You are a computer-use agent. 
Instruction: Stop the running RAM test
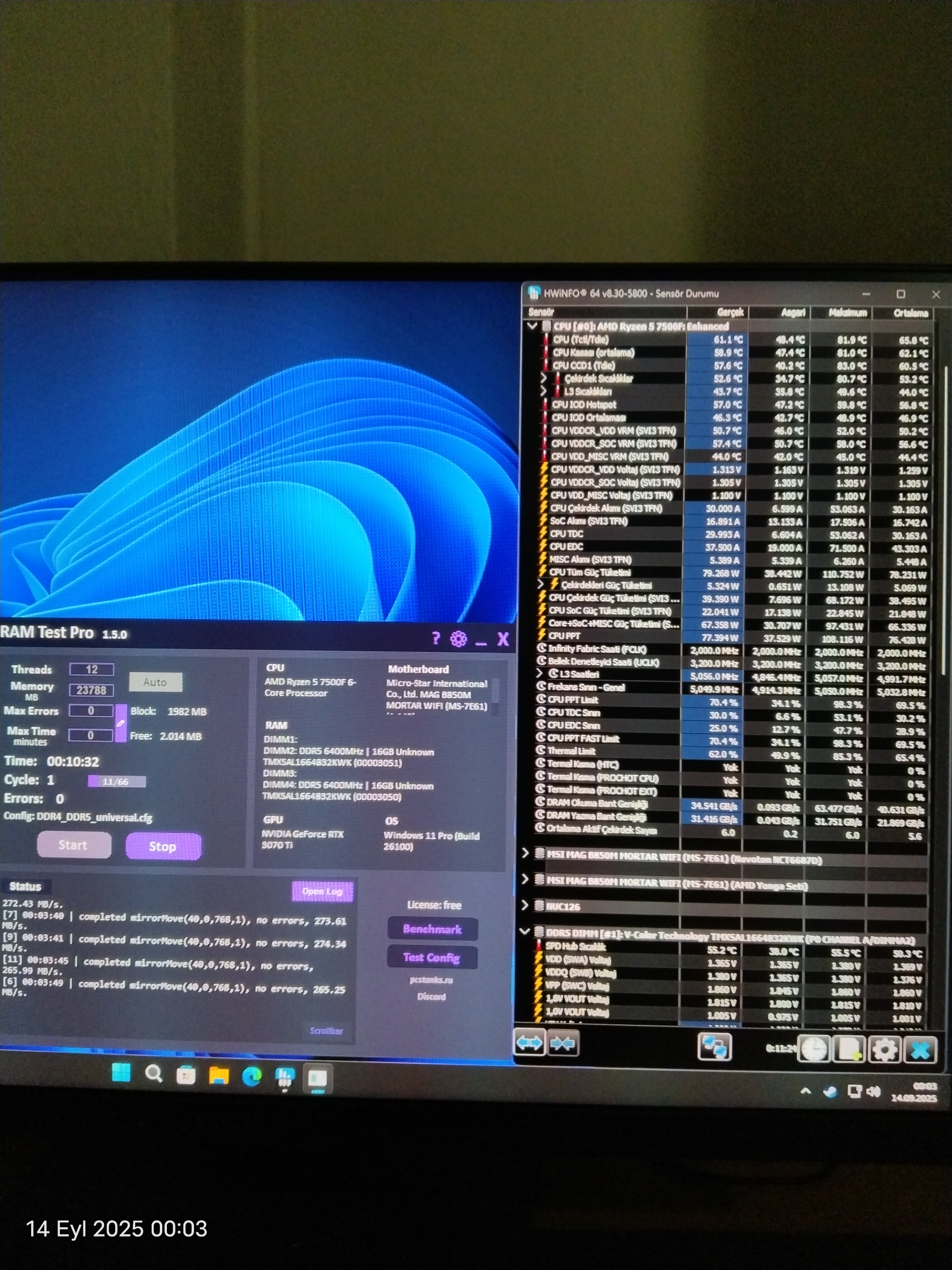[x=163, y=846]
